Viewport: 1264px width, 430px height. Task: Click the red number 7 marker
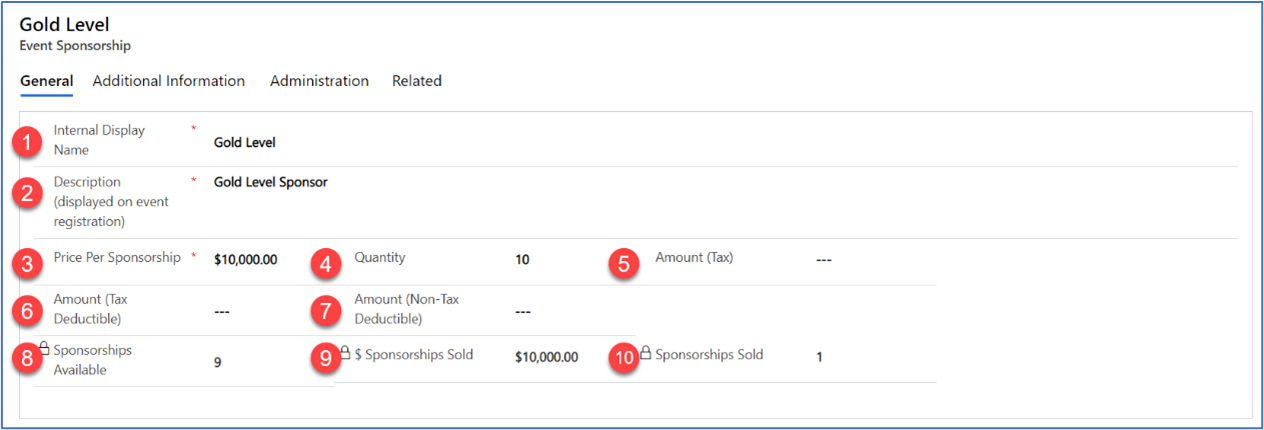[326, 311]
